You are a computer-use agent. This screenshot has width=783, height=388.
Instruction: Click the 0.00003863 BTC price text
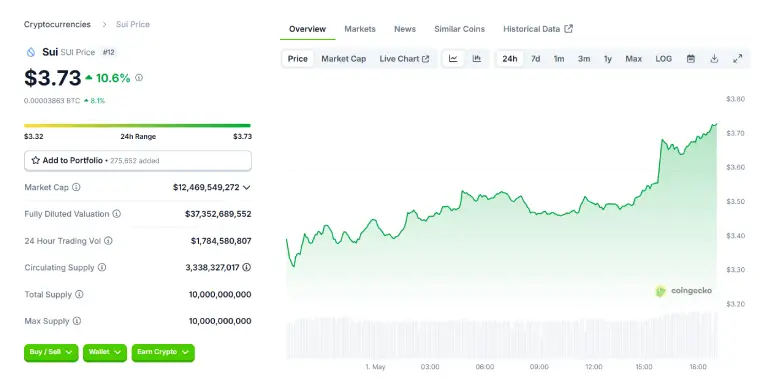tap(52, 100)
